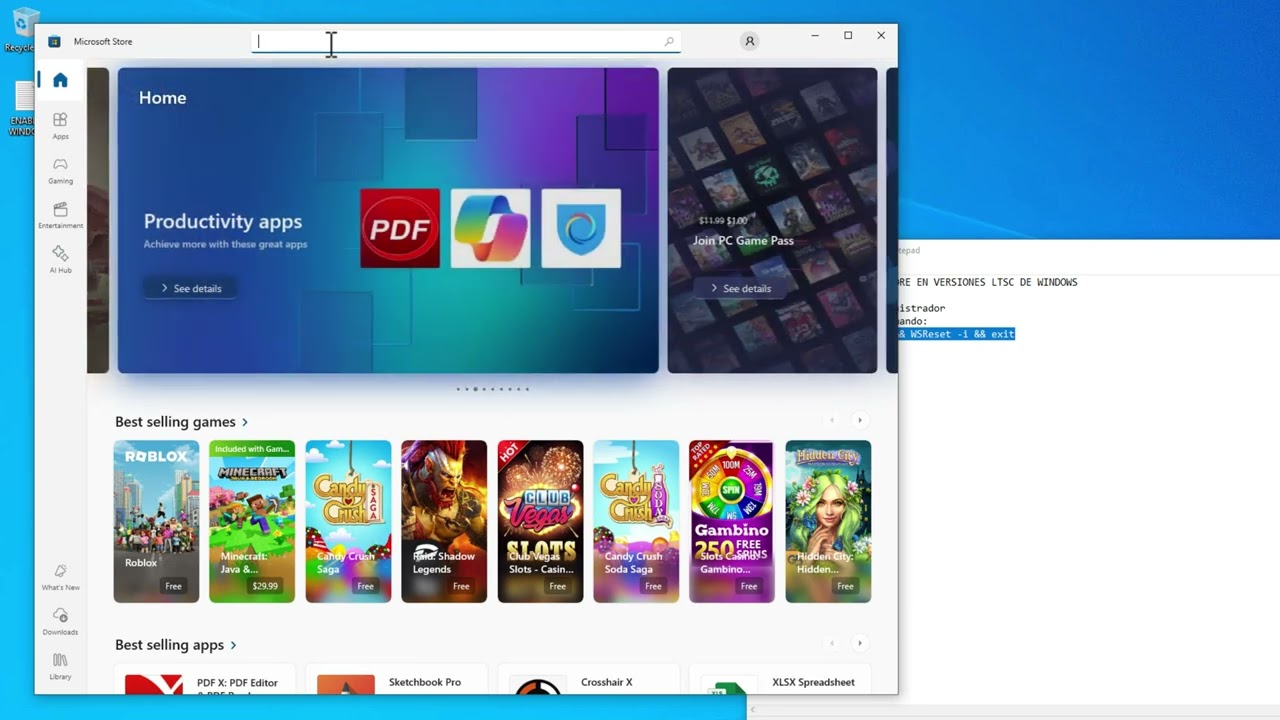Screen dimensions: 1280x720
Task: Click the ENABLE WINDOWS desktop file icon
Action: pos(20,108)
